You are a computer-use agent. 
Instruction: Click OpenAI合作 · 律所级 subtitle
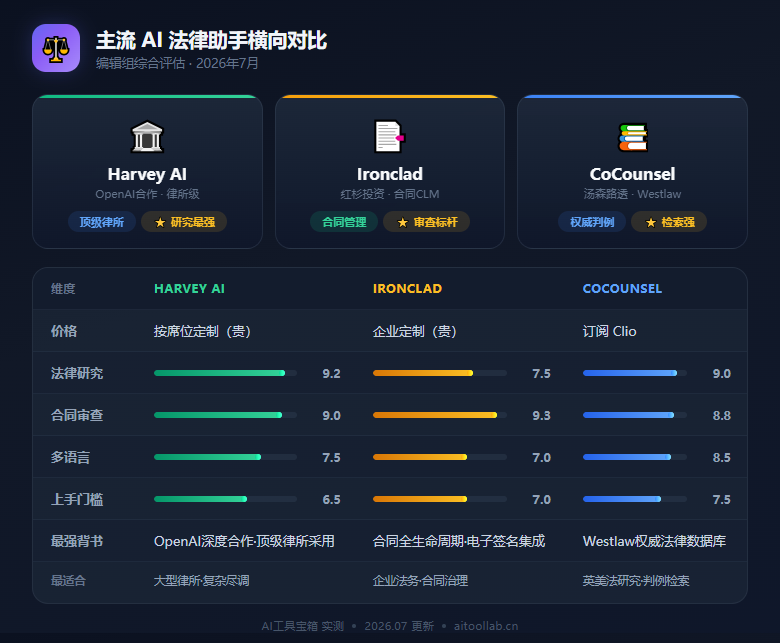147,194
